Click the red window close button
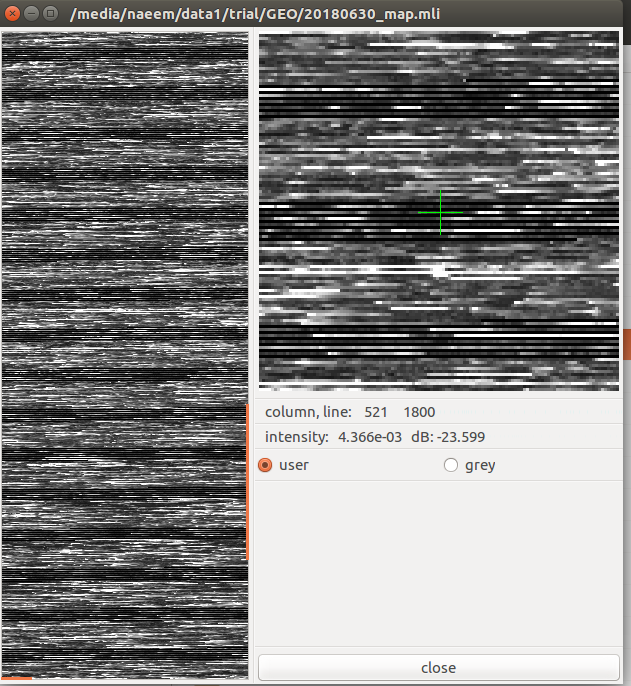Image resolution: width=631 pixels, height=686 pixels. (13, 14)
